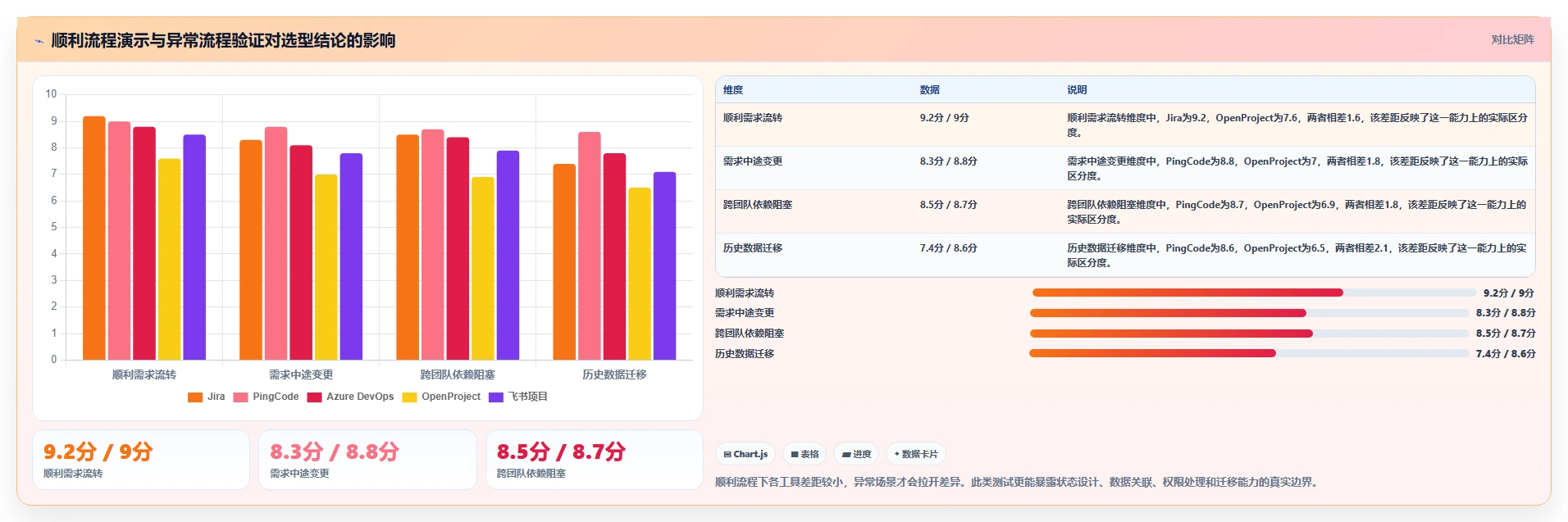Toggle the 飞书项目 legend swatch
Image resolution: width=1568 pixels, height=522 pixels.
(495, 397)
